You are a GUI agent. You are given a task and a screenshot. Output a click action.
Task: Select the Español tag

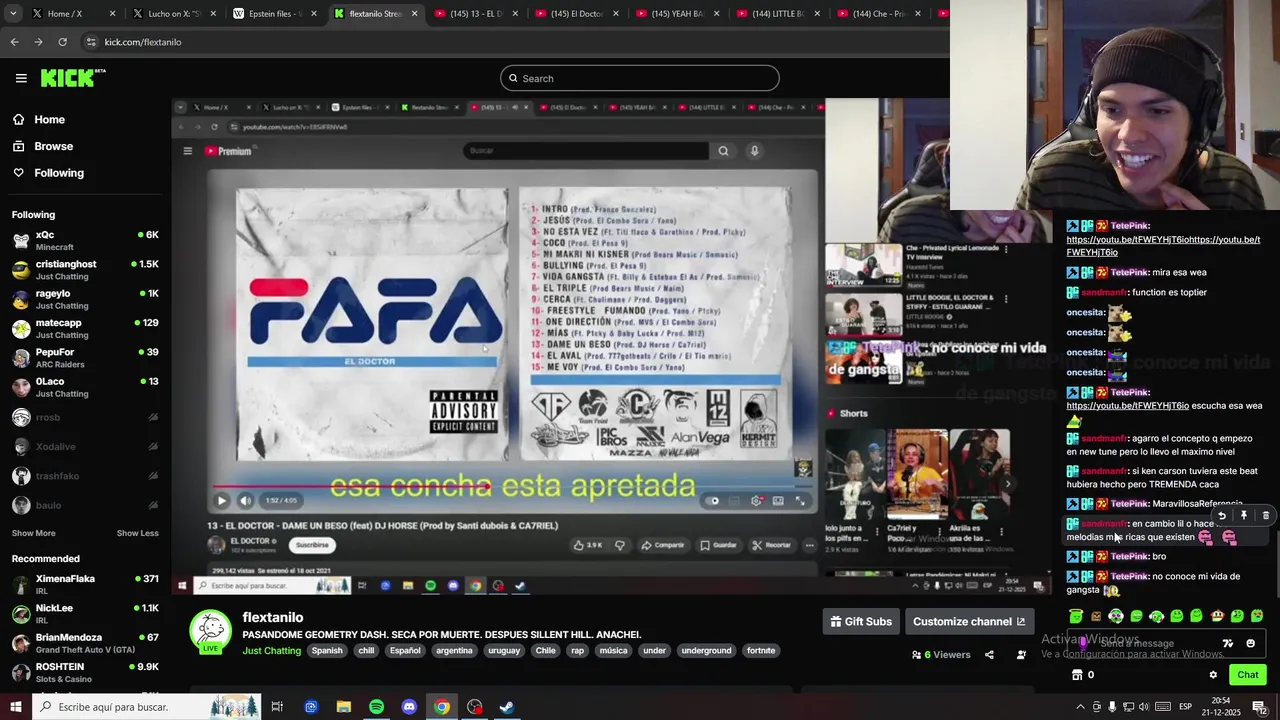[405, 651]
